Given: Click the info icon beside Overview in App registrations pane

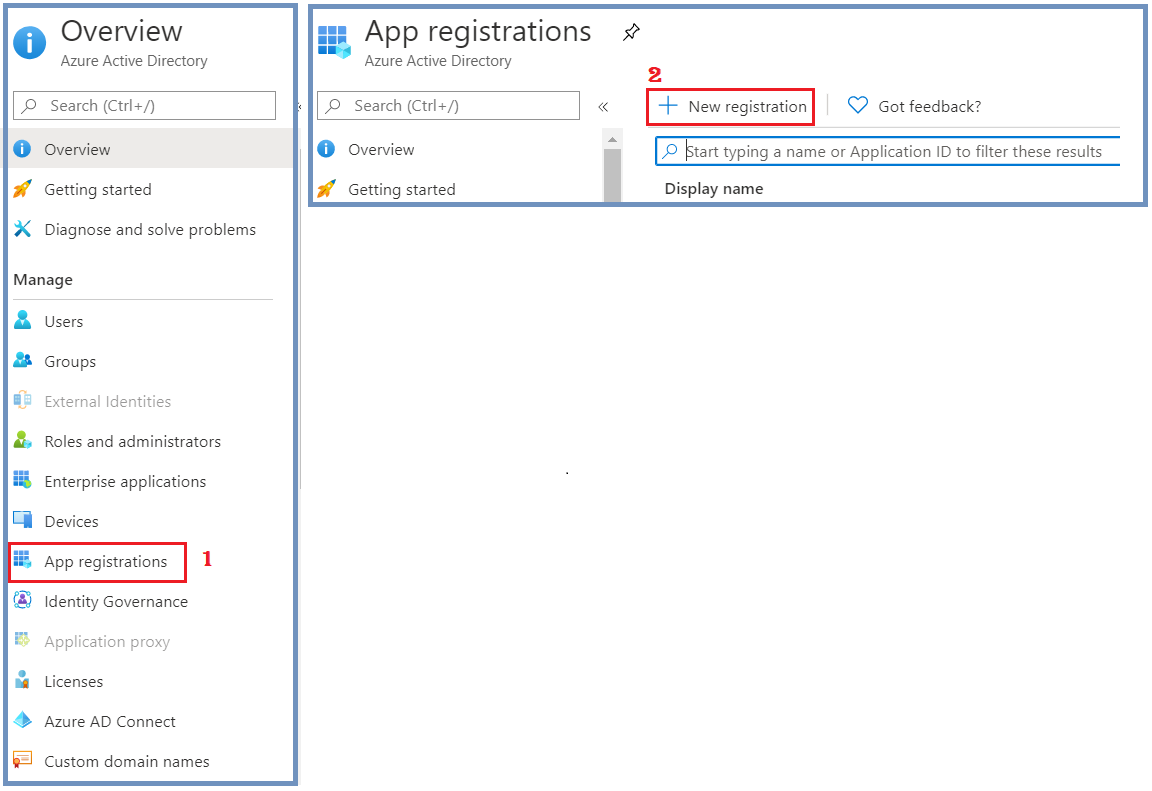Looking at the screenshot, I should pyautogui.click(x=326, y=149).
